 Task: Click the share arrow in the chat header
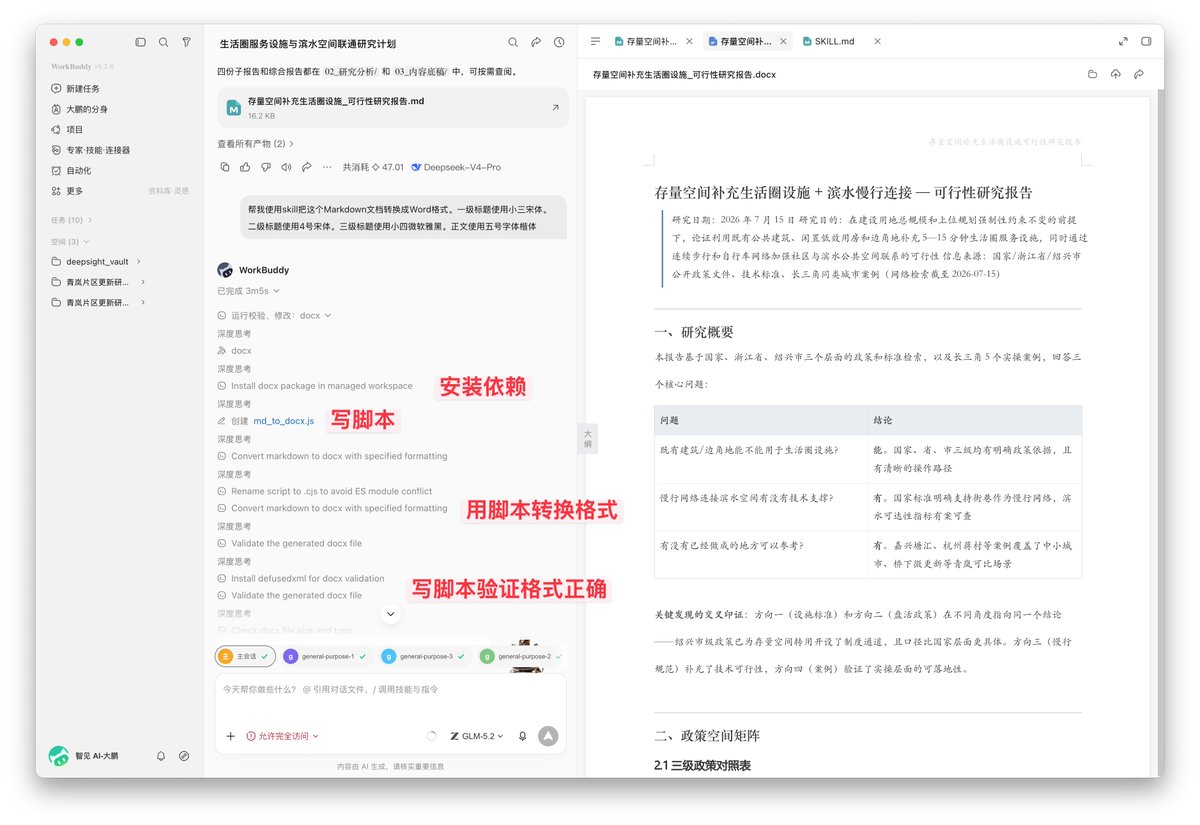pos(536,43)
